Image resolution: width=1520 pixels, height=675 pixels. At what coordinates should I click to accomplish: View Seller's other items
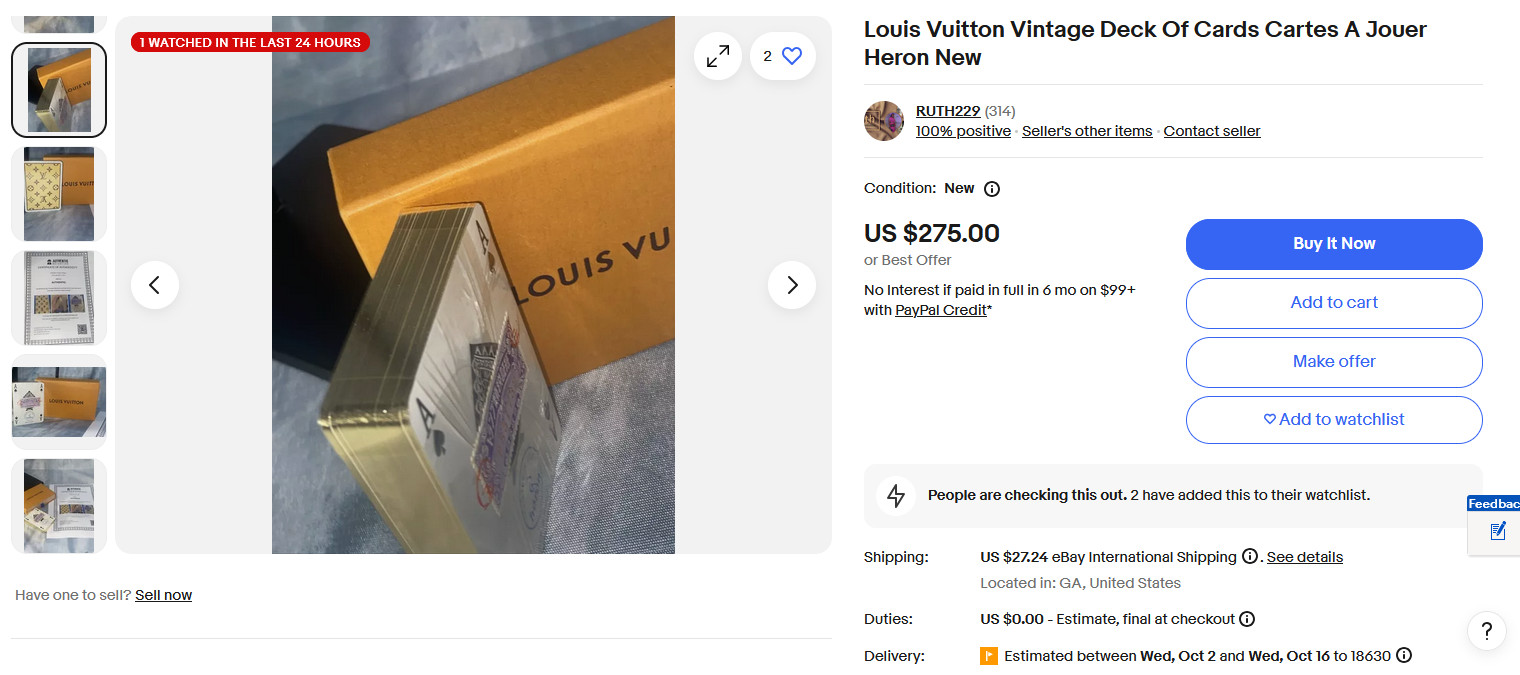point(1087,131)
